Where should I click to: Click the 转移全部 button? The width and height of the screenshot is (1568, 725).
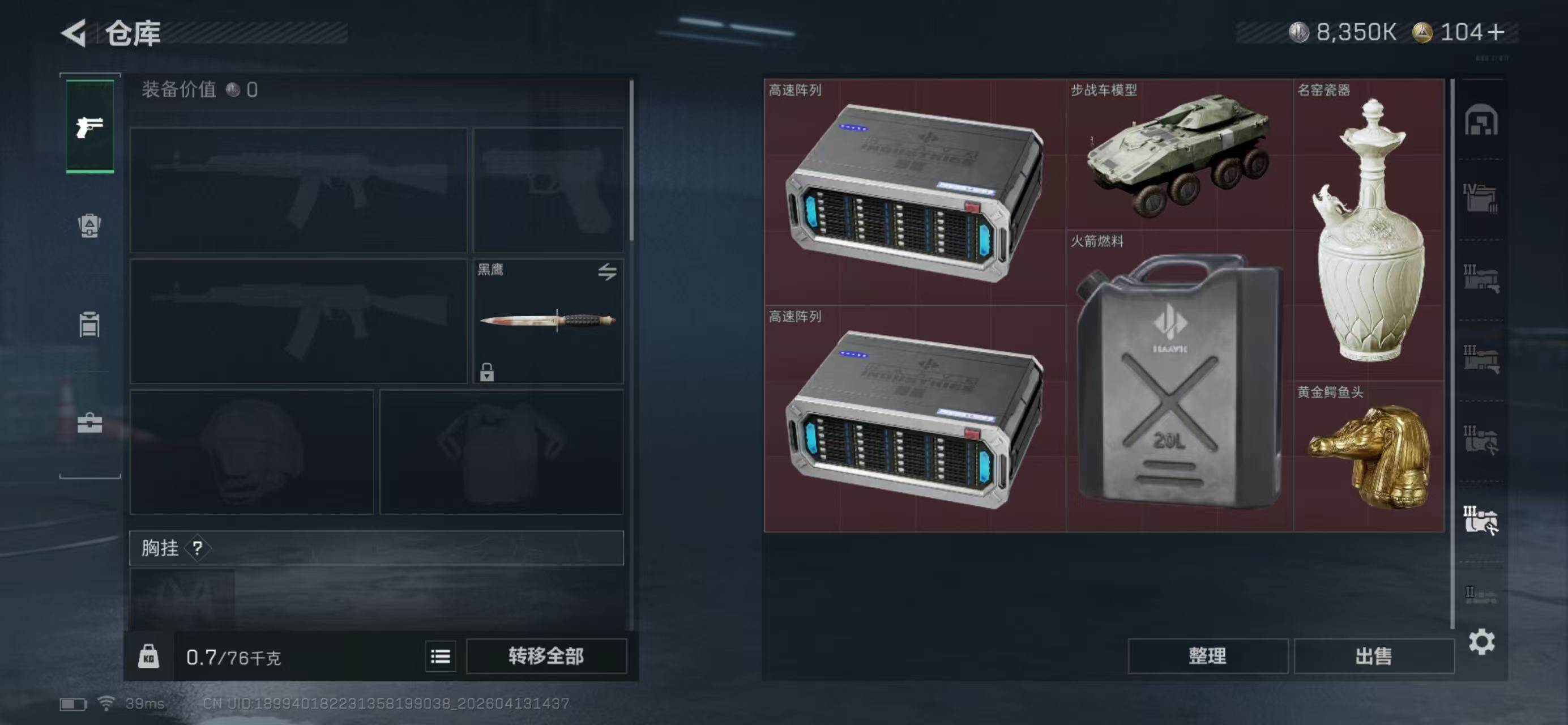(x=546, y=656)
